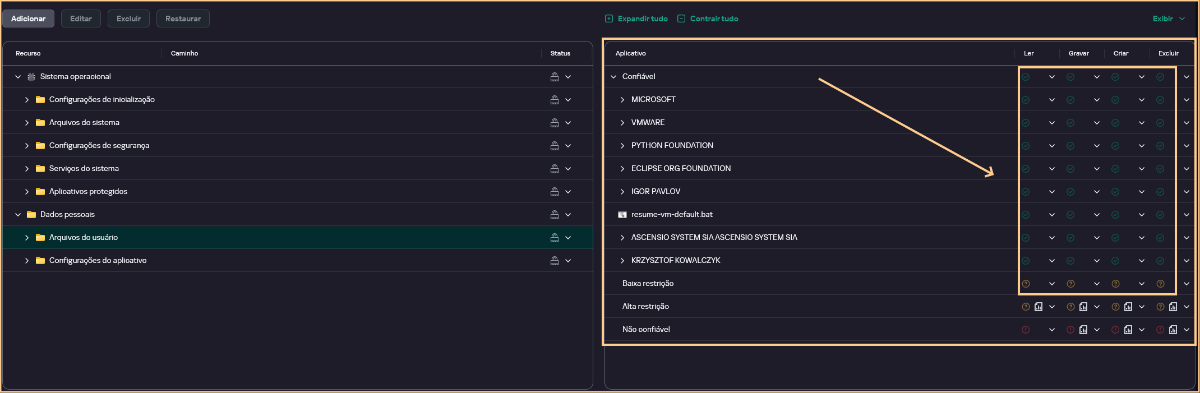Click Ler prompt icon for Baixa restrição
1200x393 pixels.
click(x=1025, y=284)
